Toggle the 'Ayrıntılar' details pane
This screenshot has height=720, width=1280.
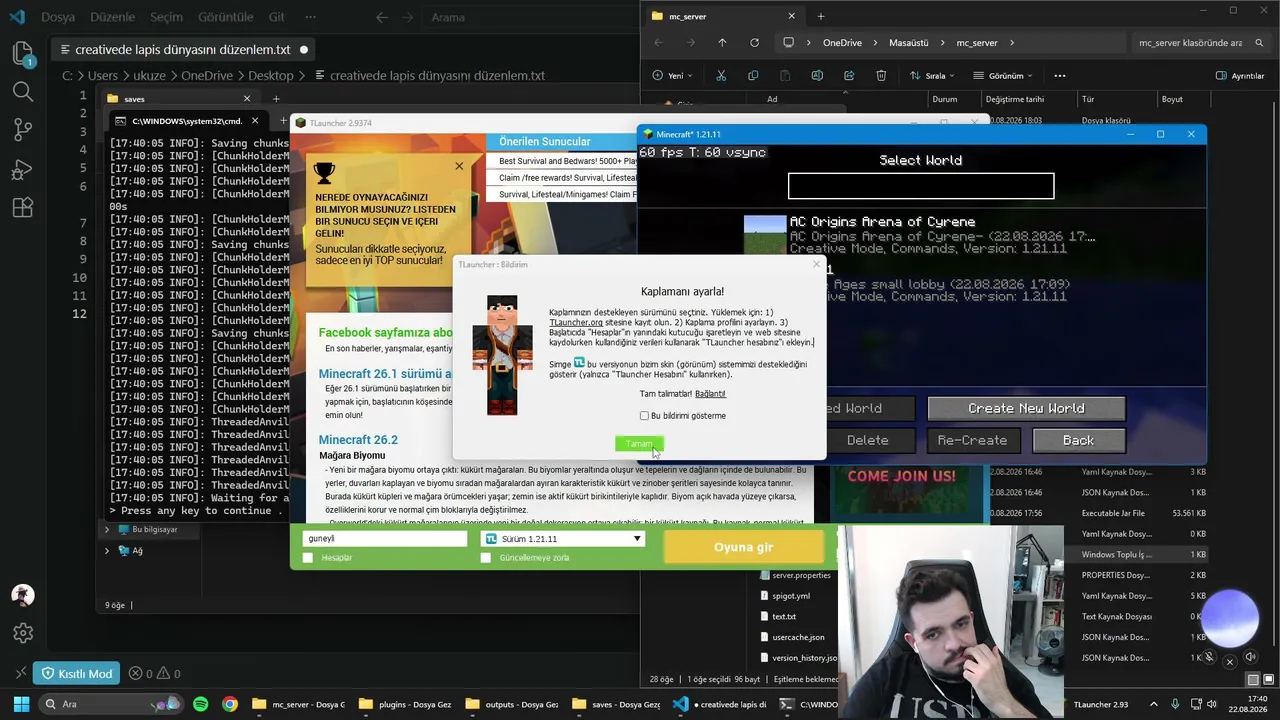[x=1240, y=76]
